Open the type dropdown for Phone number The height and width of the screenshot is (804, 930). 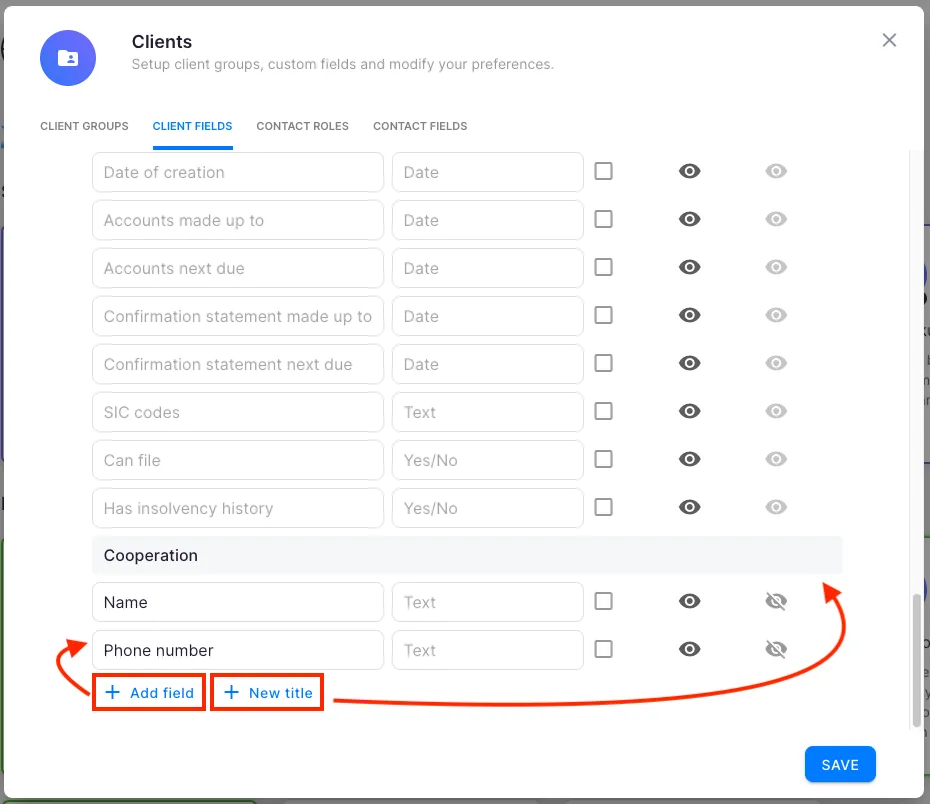487,650
